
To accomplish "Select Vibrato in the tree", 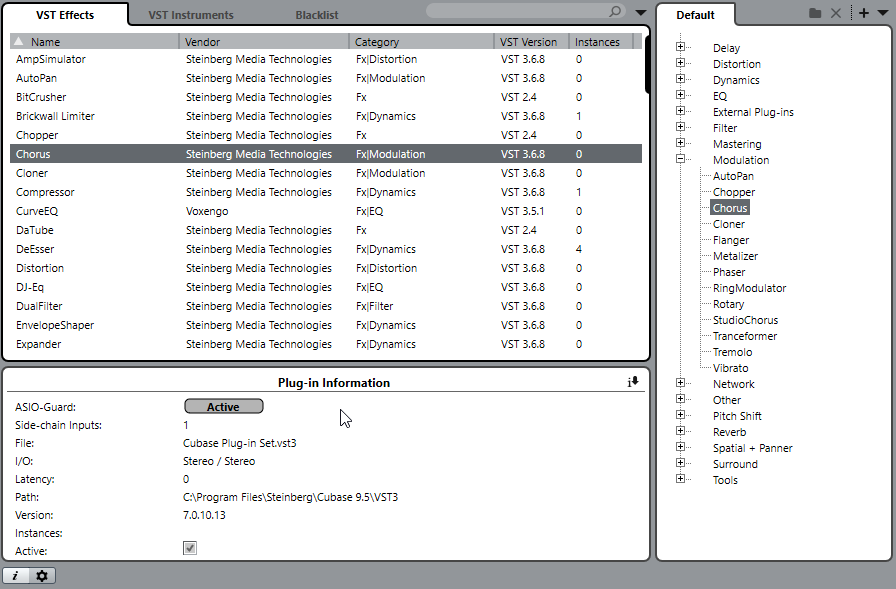I will pos(730,368).
